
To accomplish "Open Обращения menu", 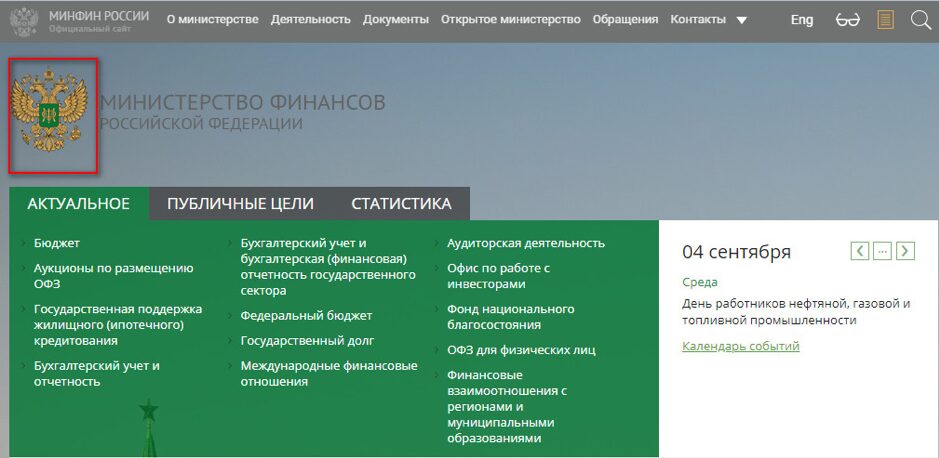I will coord(625,20).
